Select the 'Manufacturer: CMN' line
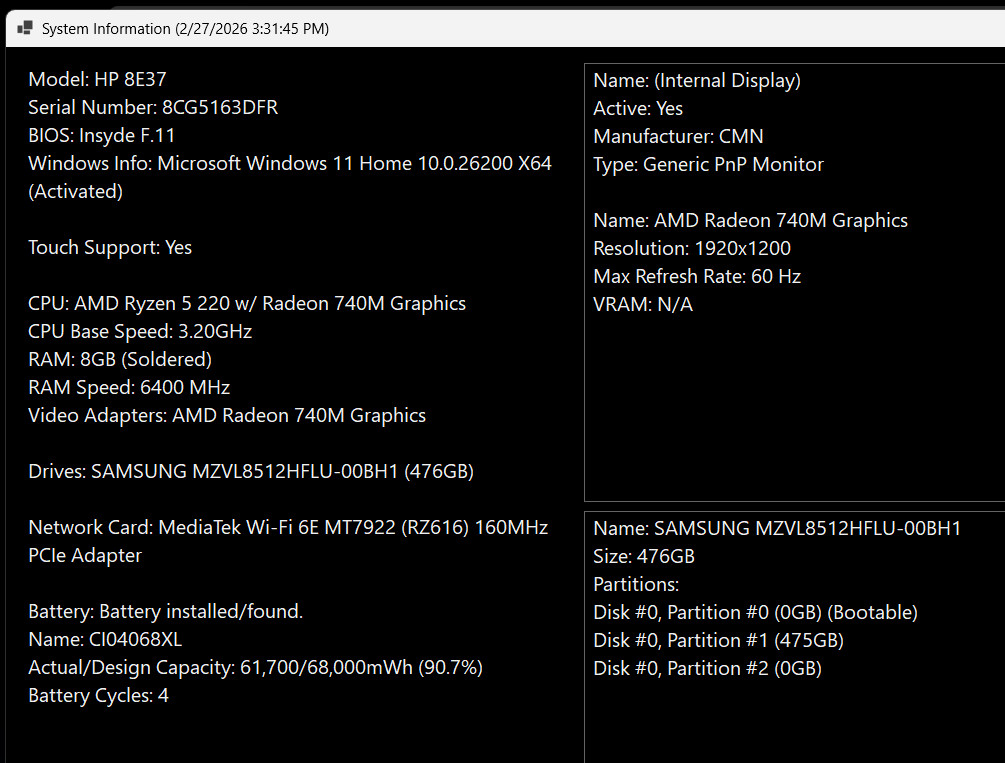The width and height of the screenshot is (1005, 763). [x=678, y=137]
